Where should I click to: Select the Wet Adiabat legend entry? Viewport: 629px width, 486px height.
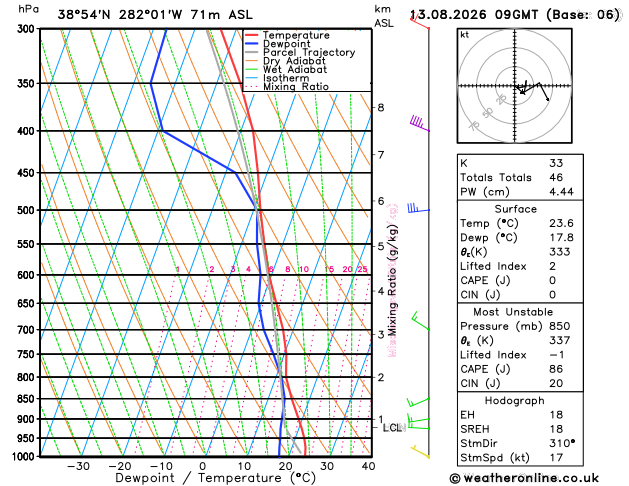[x=286, y=69]
